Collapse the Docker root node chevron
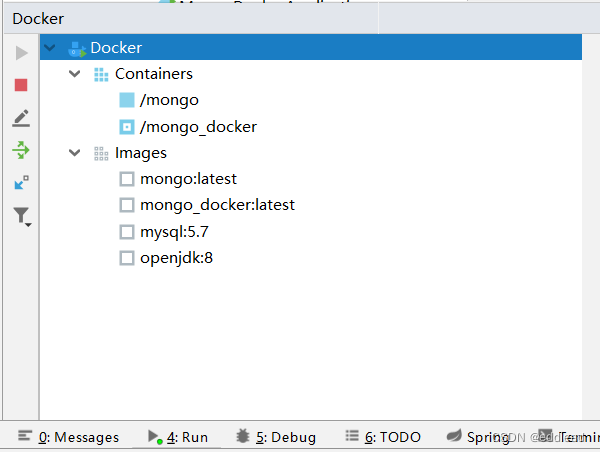The width and height of the screenshot is (600, 452). (50, 48)
